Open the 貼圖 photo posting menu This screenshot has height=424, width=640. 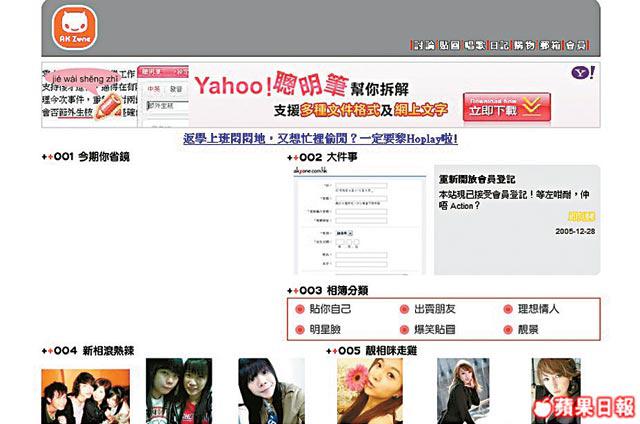(x=449, y=45)
